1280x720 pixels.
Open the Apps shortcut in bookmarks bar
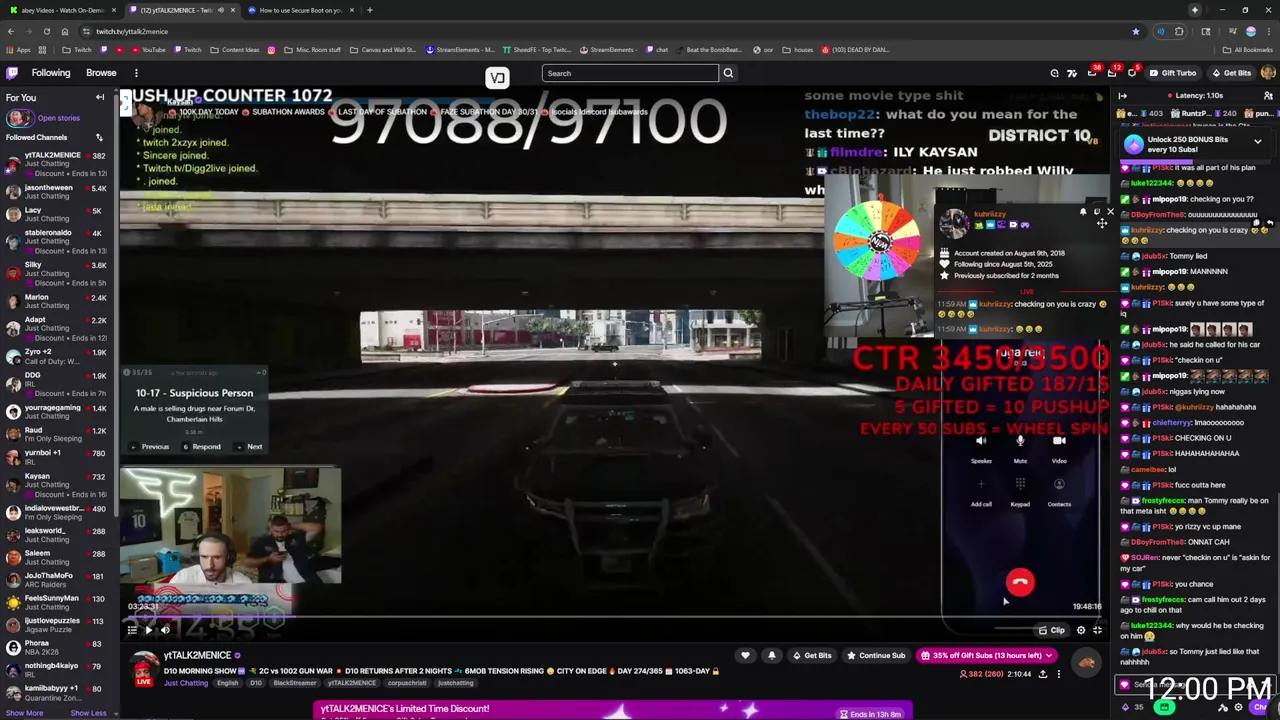click(18, 49)
